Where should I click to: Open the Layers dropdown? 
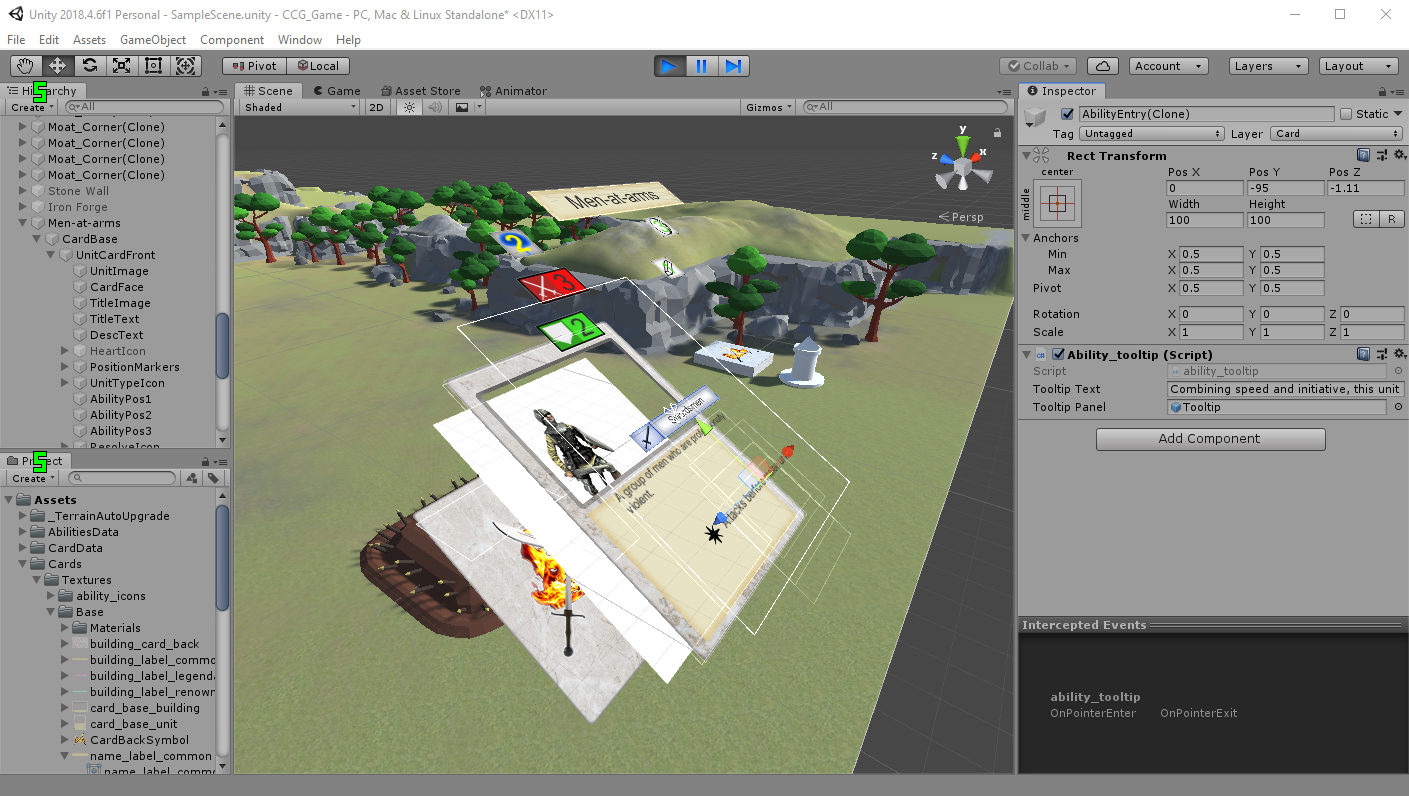[x=1268, y=66]
